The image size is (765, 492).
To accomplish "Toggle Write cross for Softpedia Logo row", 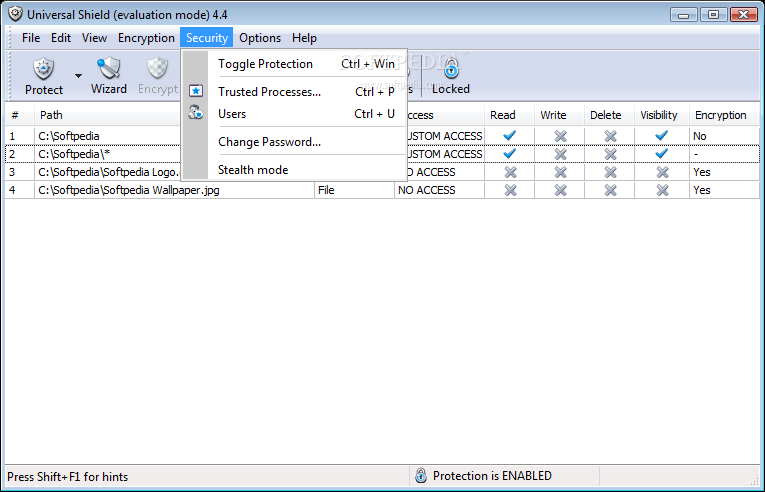I will 560,172.
